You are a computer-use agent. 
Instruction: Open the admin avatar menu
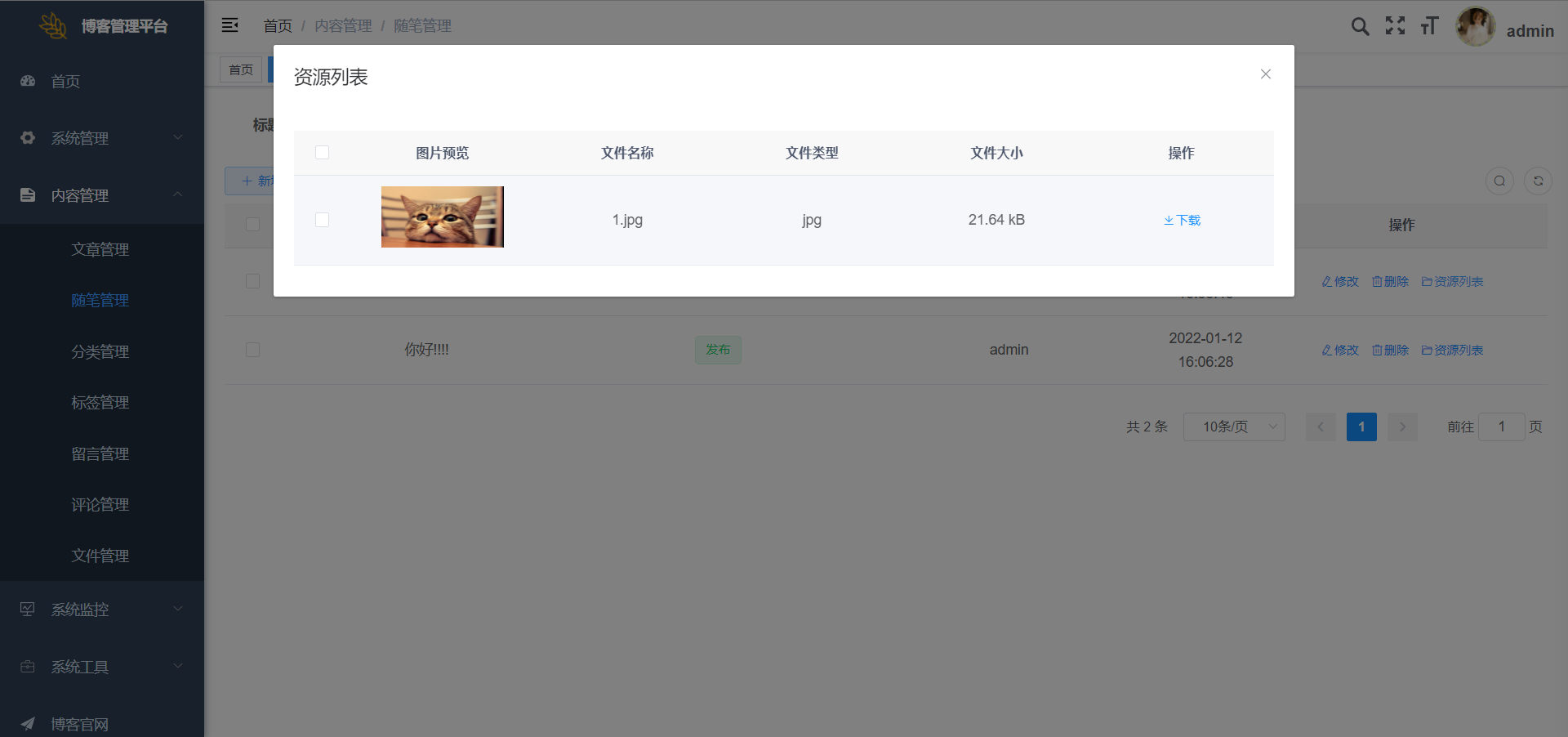pyautogui.click(x=1475, y=27)
